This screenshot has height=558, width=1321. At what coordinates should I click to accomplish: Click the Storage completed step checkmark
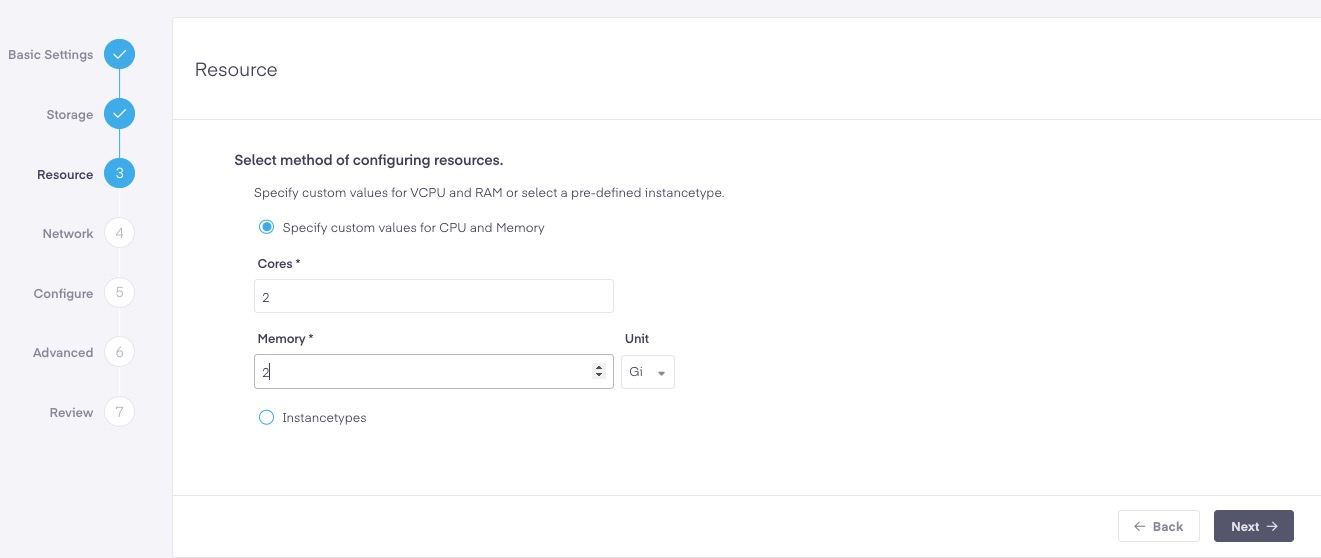coord(119,114)
